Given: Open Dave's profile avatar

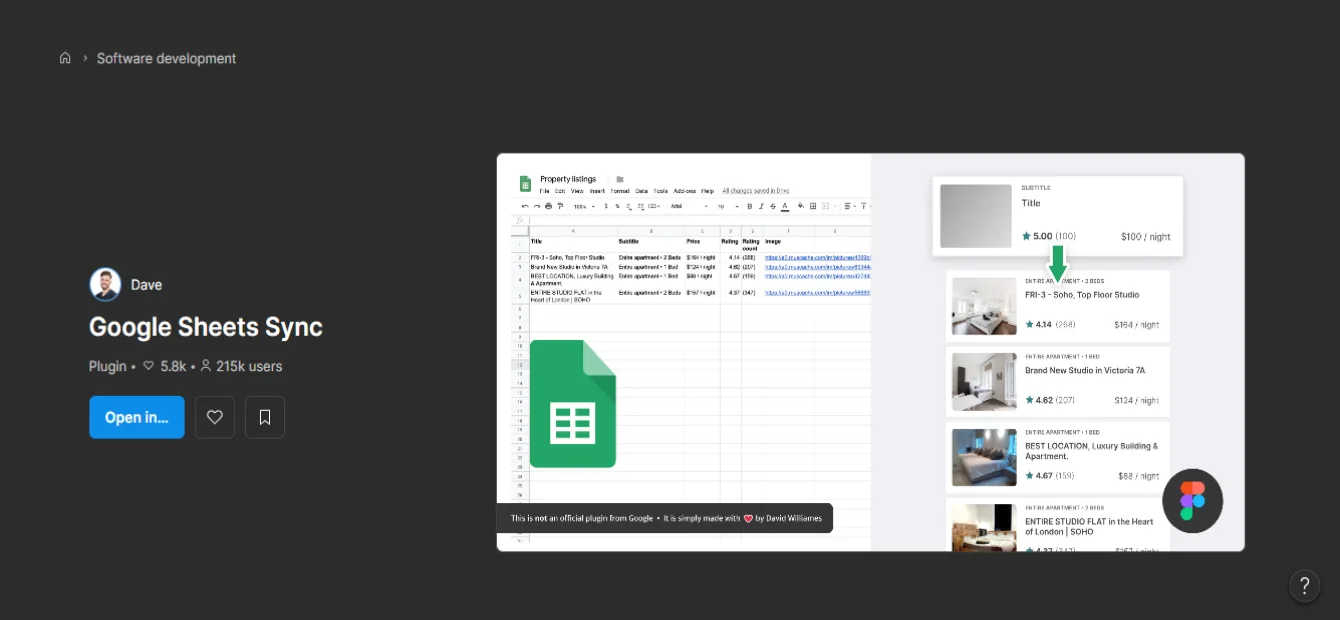Looking at the screenshot, I should [105, 284].
